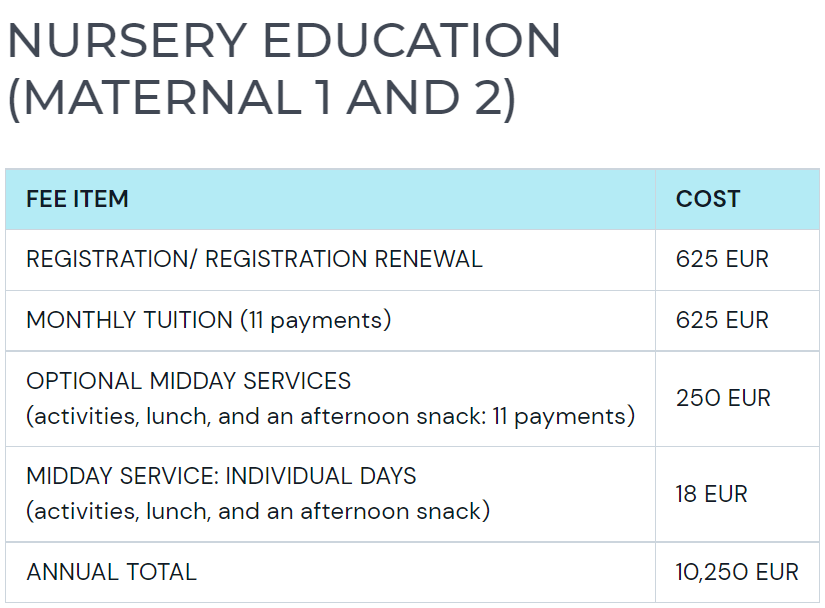Click the word RENEWAL in first row
825x608 pixels.
click(x=428, y=259)
